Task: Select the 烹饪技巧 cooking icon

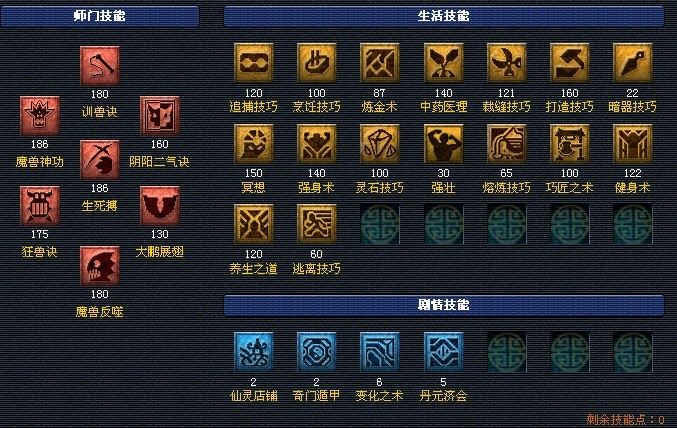Action: 316,63
